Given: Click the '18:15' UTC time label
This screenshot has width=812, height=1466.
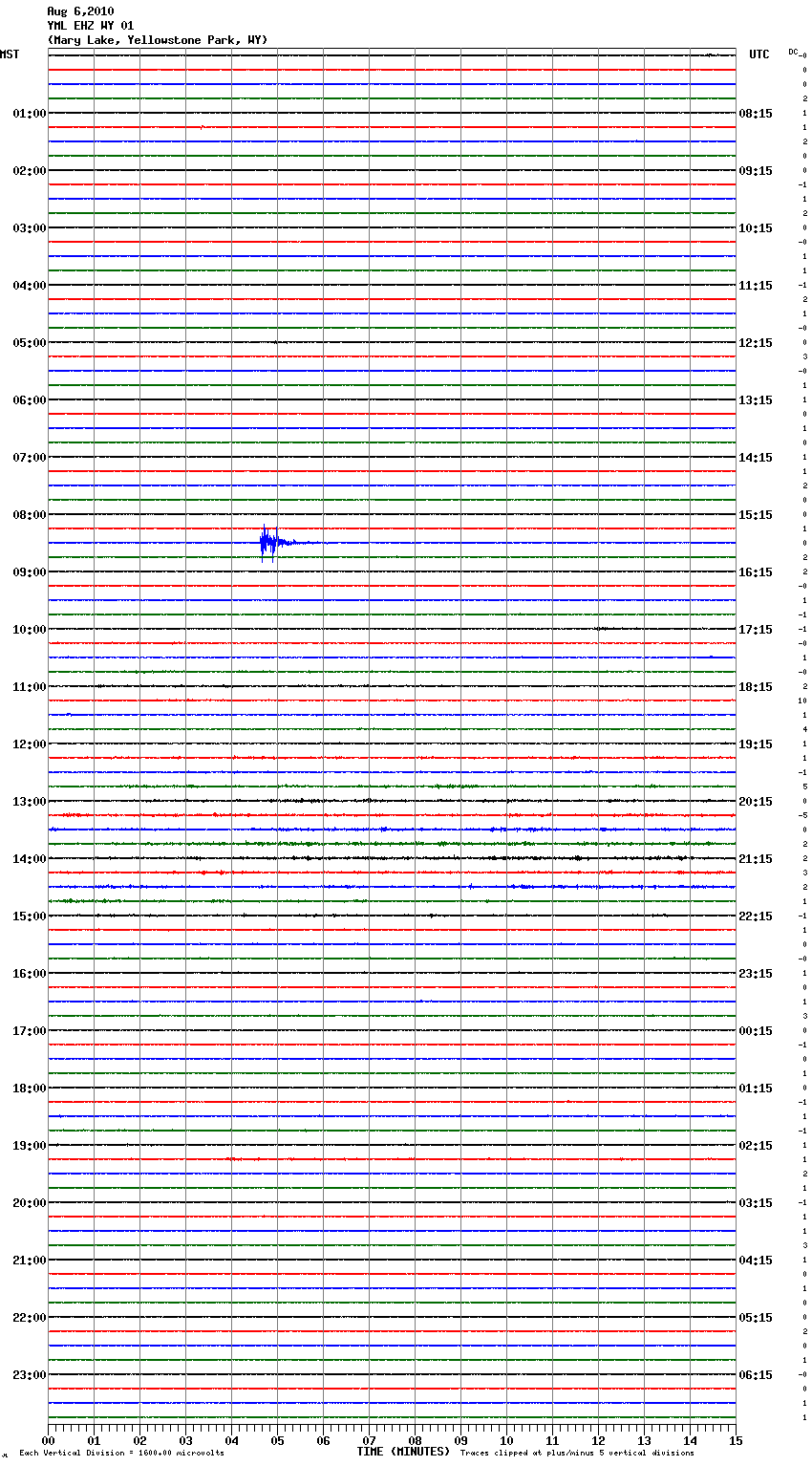Looking at the screenshot, I should tap(756, 687).
